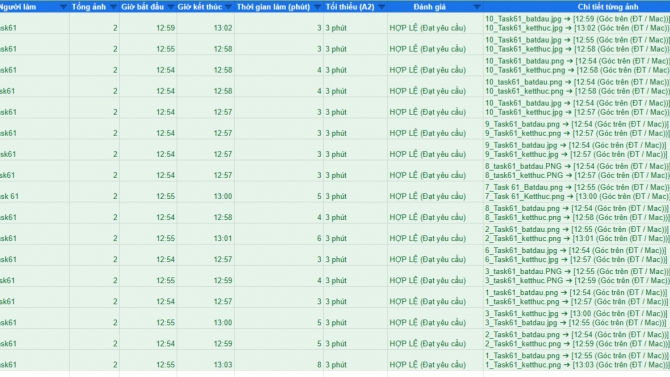Select the Chi tiết từng ảnh header cell

click(577, 7)
